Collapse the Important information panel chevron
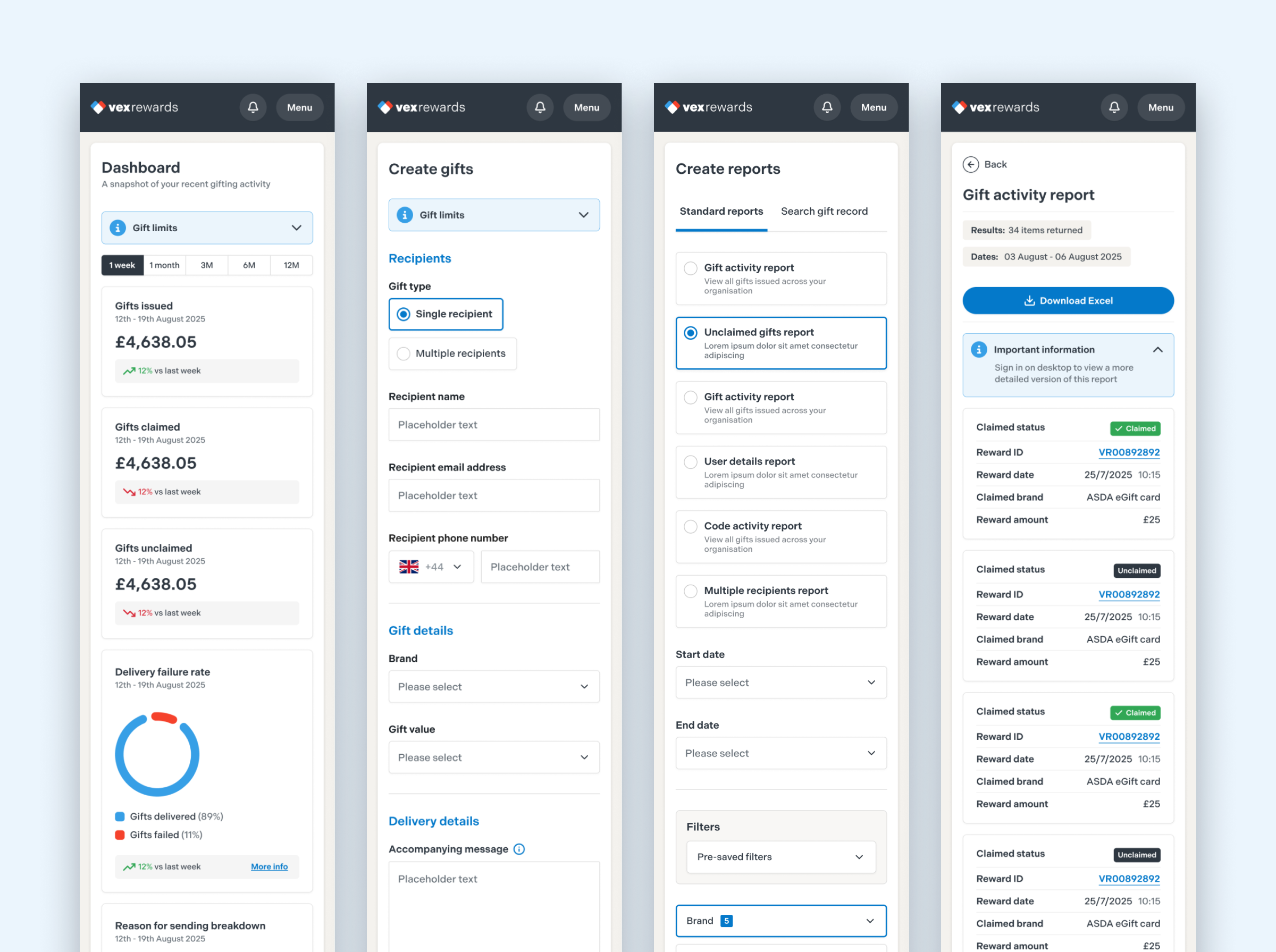1276x952 pixels. click(x=1158, y=350)
